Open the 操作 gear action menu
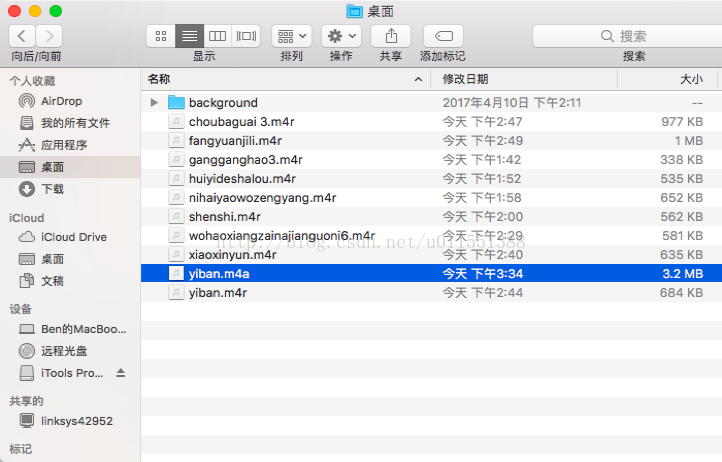This screenshot has width=722, height=462. coord(341,36)
